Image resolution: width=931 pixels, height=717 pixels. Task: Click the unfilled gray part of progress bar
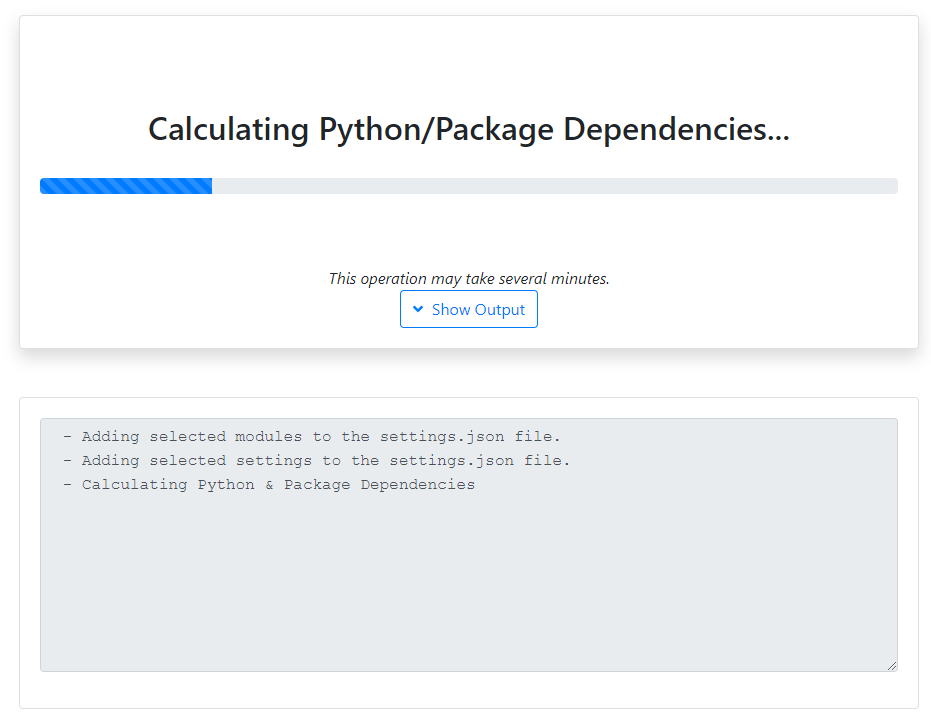pos(554,186)
